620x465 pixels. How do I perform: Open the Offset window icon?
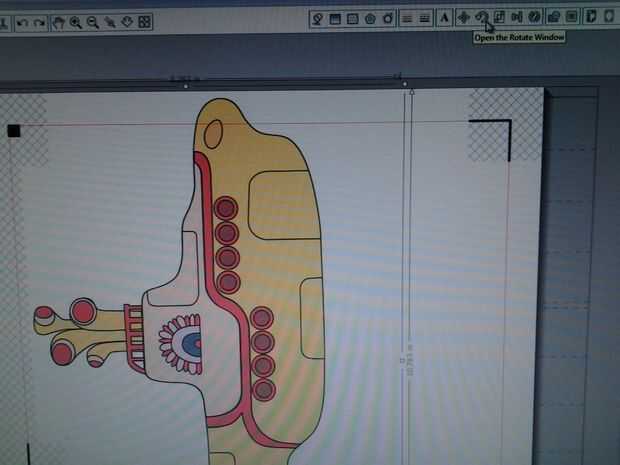(x=571, y=17)
